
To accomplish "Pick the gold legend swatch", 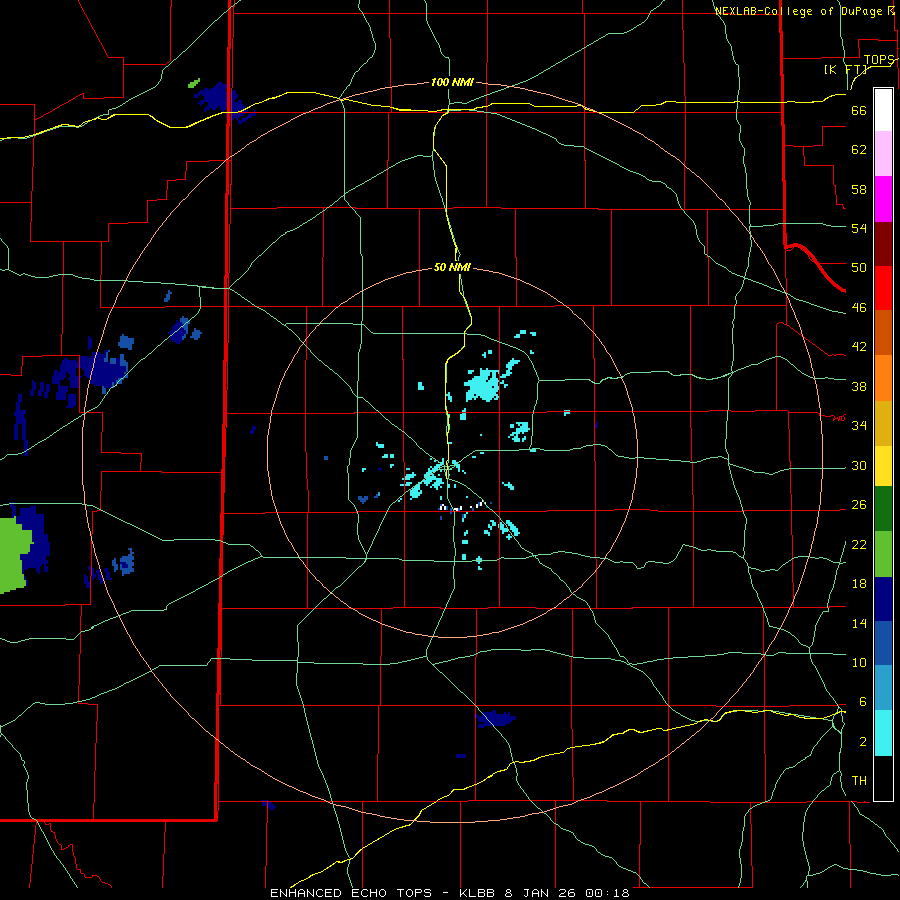I will [883, 423].
